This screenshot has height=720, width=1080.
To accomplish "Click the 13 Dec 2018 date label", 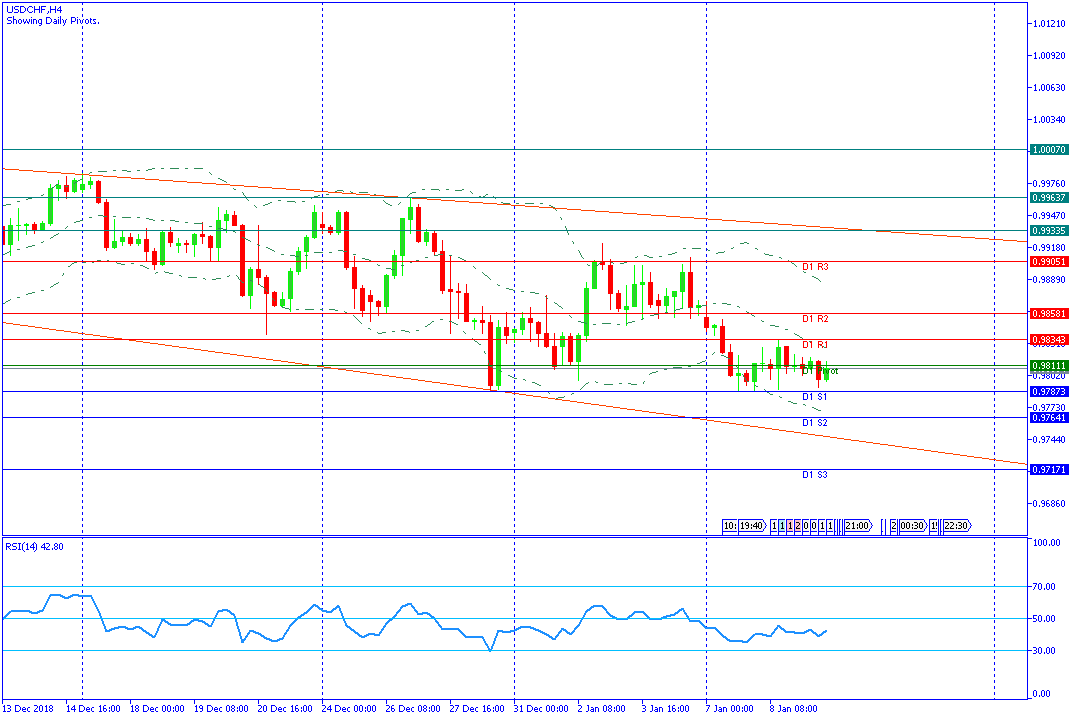I will tap(26, 709).
